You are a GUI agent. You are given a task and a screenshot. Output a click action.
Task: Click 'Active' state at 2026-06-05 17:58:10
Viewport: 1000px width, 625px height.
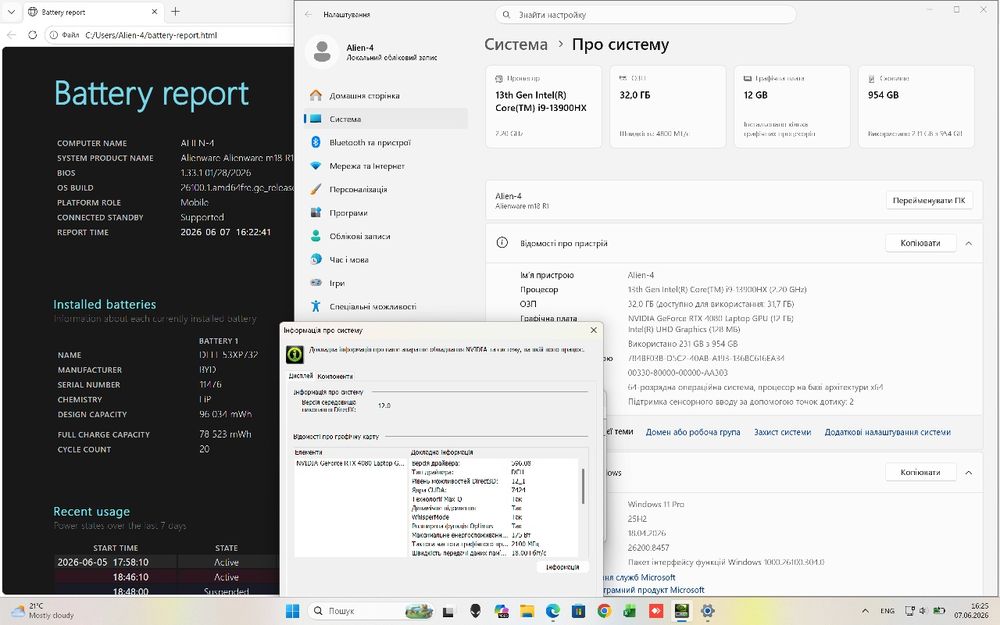tap(226, 562)
